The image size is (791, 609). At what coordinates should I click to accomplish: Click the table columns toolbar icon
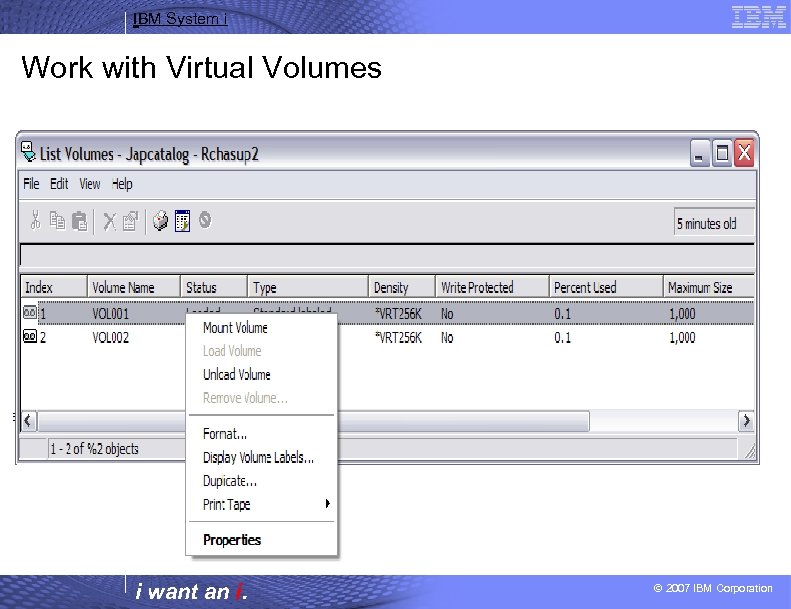click(183, 221)
